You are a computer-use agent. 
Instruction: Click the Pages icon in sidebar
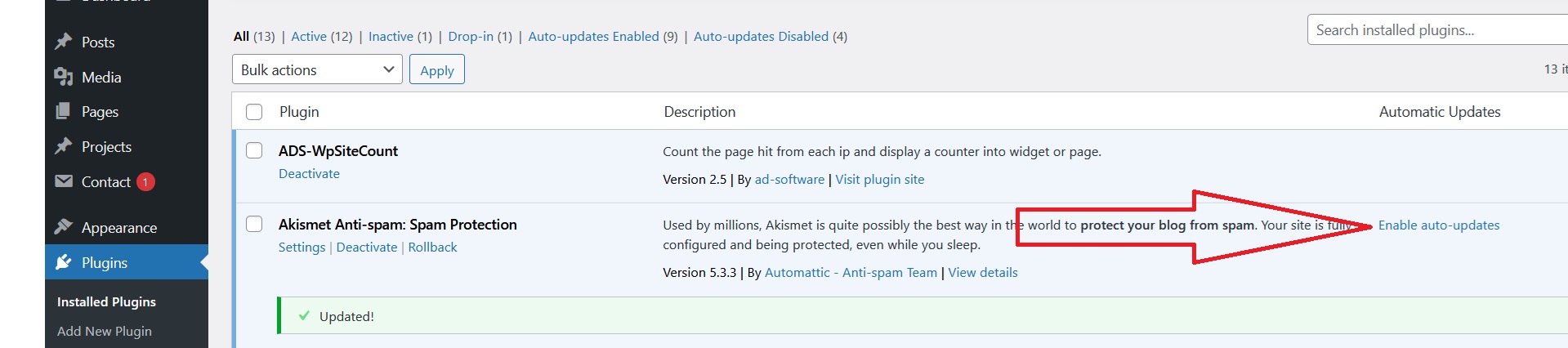tap(64, 111)
